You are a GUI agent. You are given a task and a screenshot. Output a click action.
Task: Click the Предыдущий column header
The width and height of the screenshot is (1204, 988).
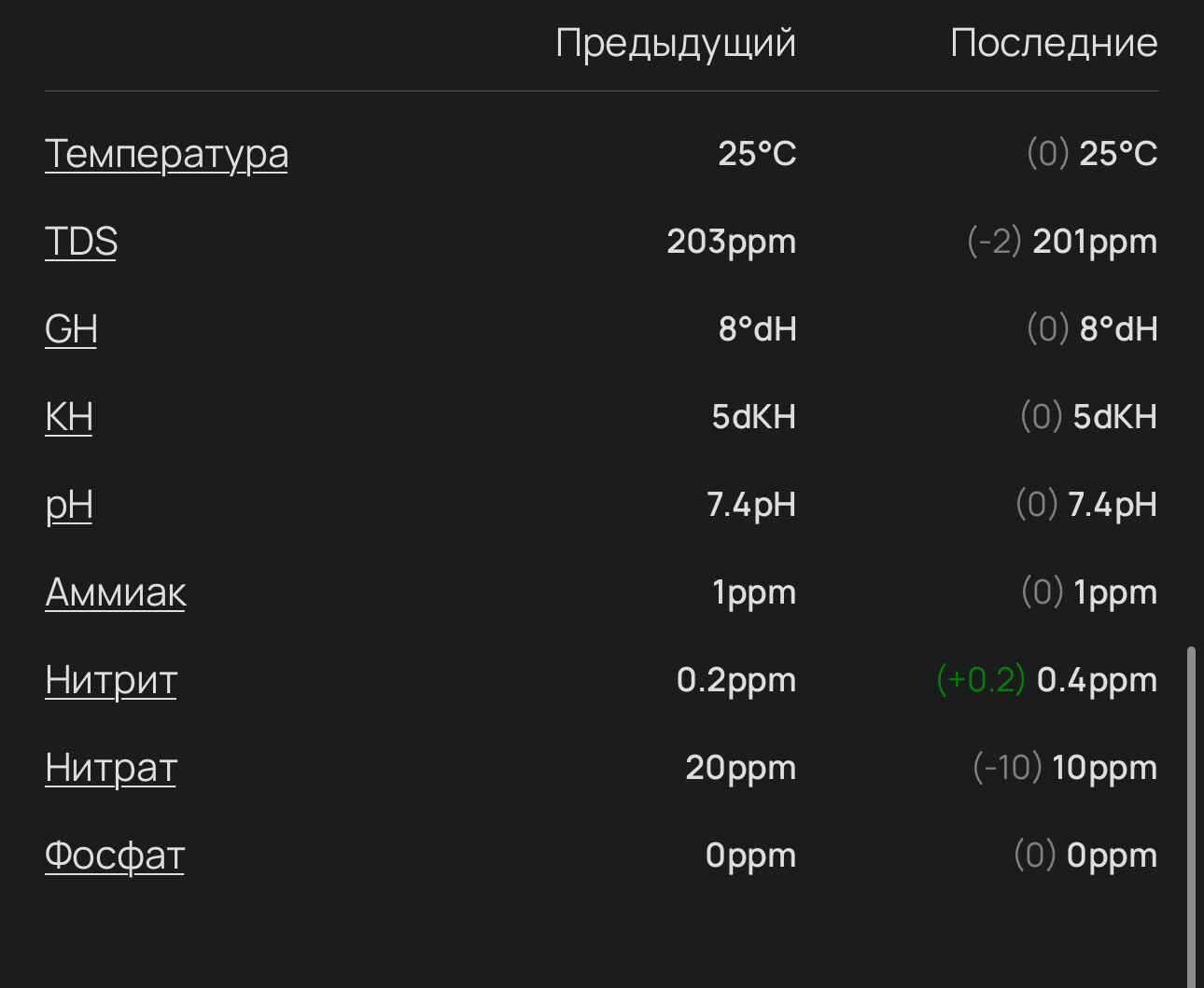(x=675, y=43)
